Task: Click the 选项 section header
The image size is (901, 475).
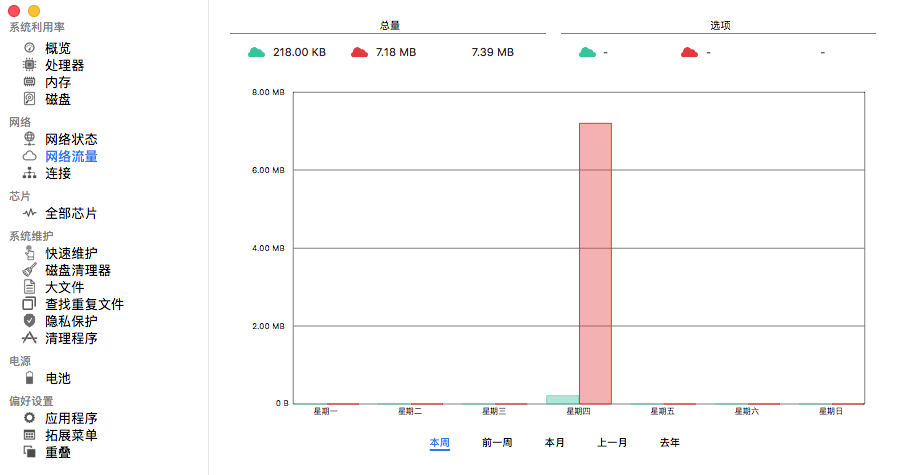Action: coord(720,25)
